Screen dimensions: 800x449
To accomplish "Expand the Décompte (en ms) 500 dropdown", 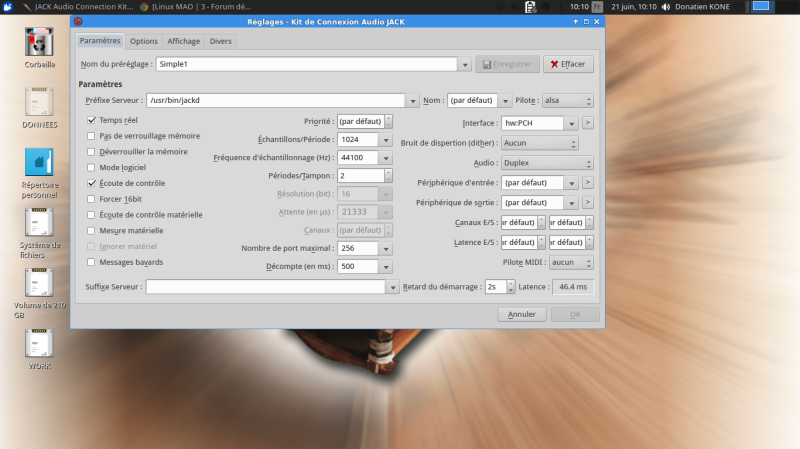I will click(386, 266).
